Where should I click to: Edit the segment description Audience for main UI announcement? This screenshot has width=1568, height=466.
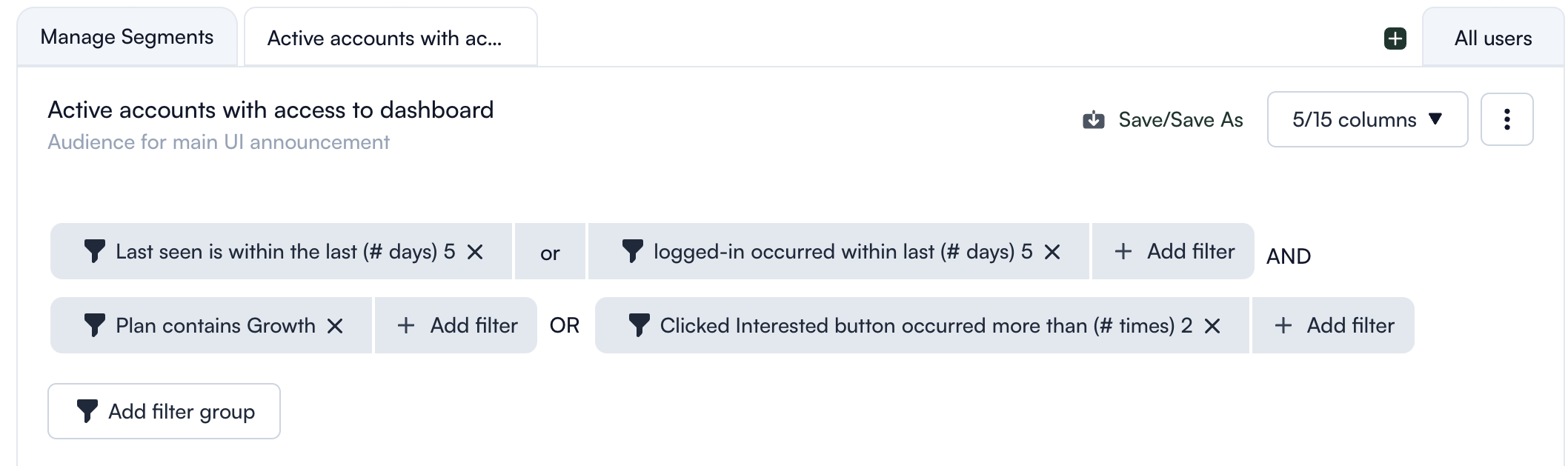pos(219,142)
